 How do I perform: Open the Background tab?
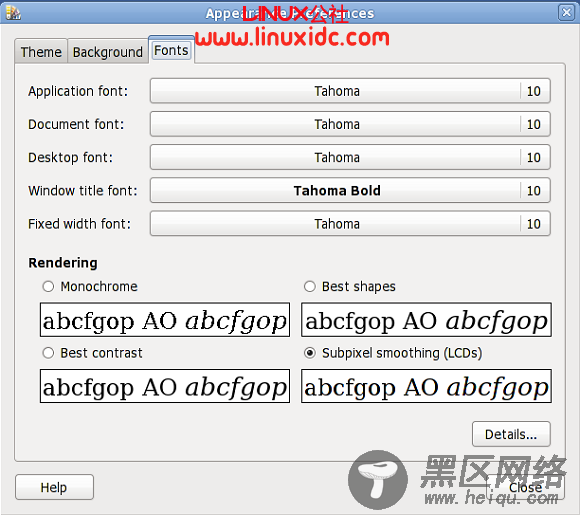pos(108,52)
